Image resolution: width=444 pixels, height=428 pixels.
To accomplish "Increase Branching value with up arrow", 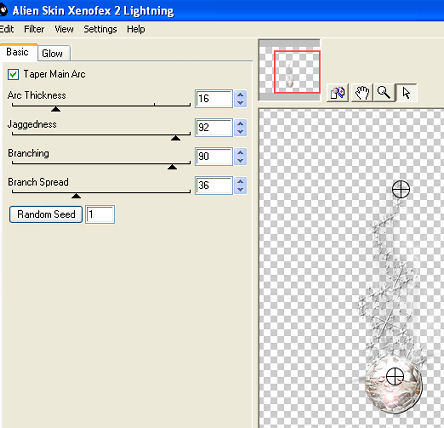I will 240,153.
